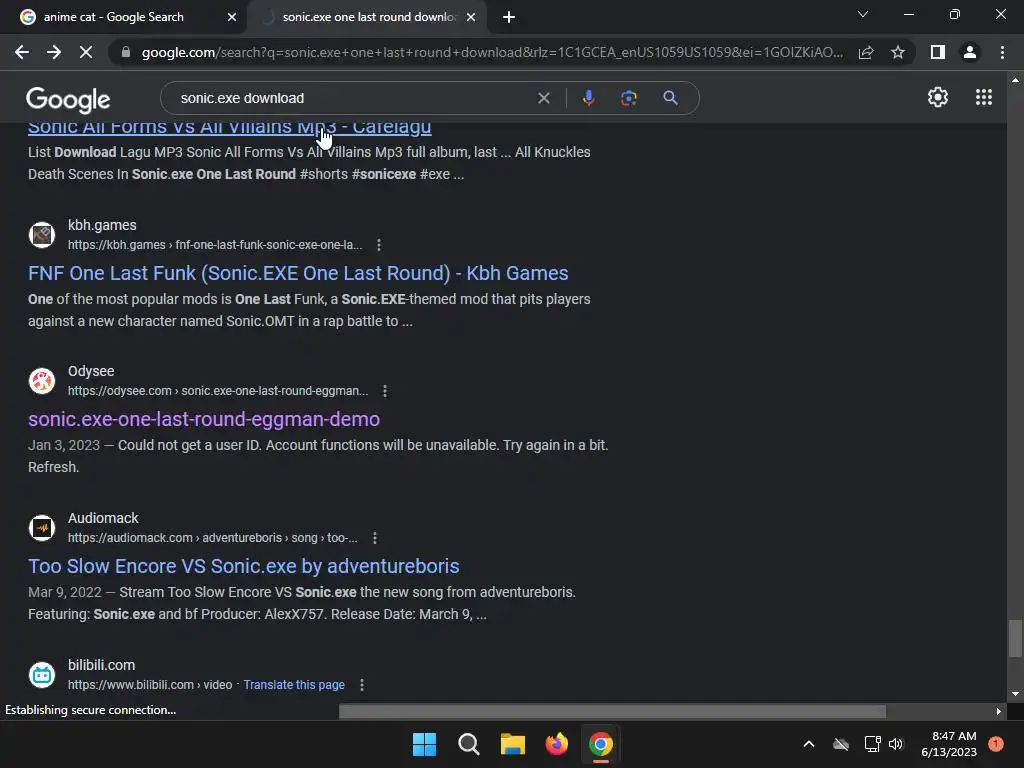The height and width of the screenshot is (768, 1024).
Task: Go forward to the next page
Action: pyautogui.click(x=54, y=52)
